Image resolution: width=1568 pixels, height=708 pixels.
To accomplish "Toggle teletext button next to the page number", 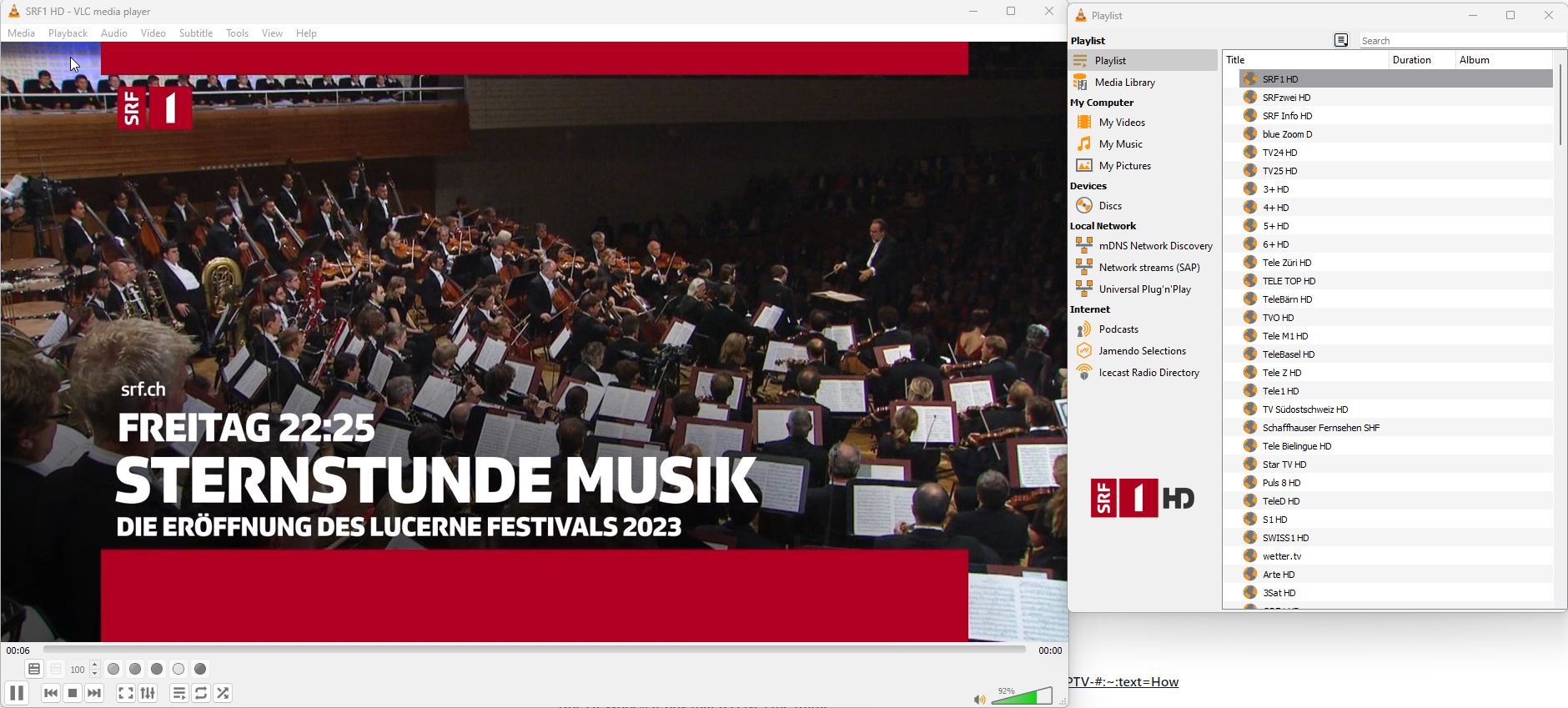I will point(34,669).
